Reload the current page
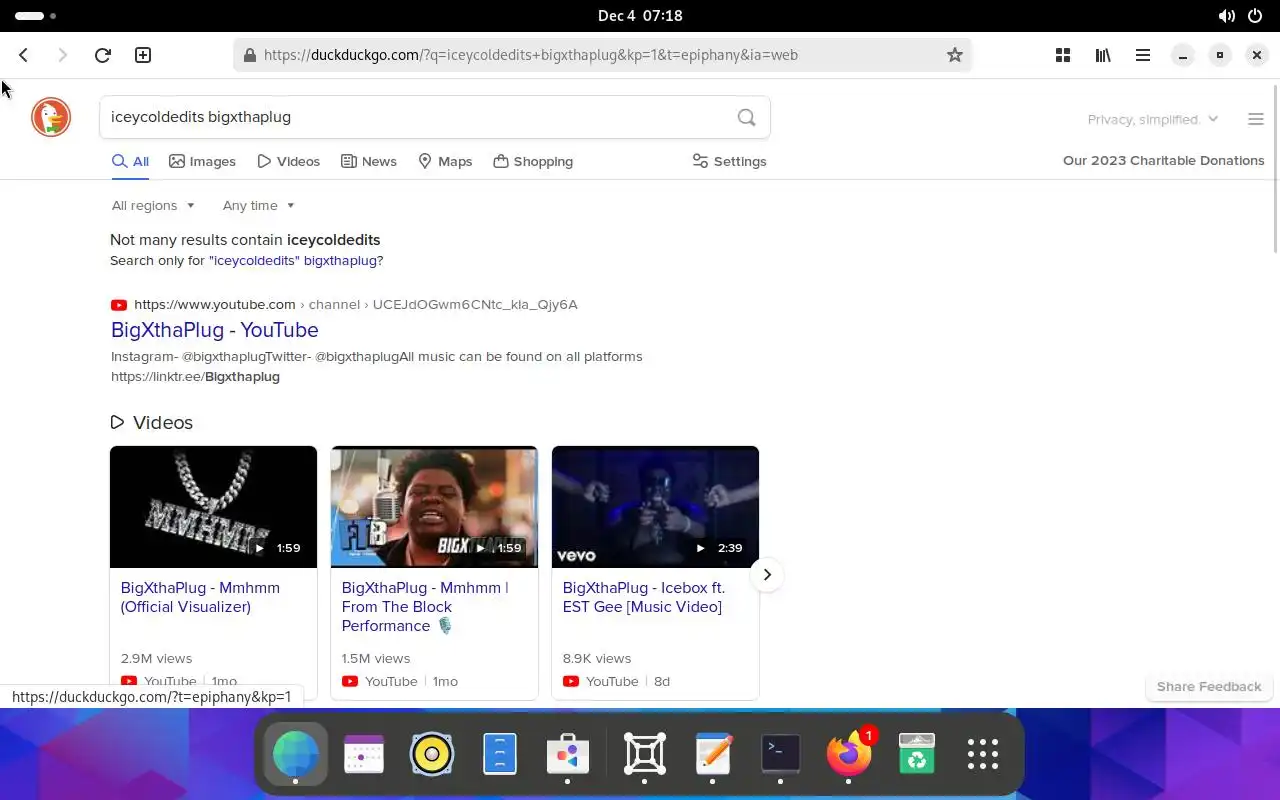 point(102,55)
